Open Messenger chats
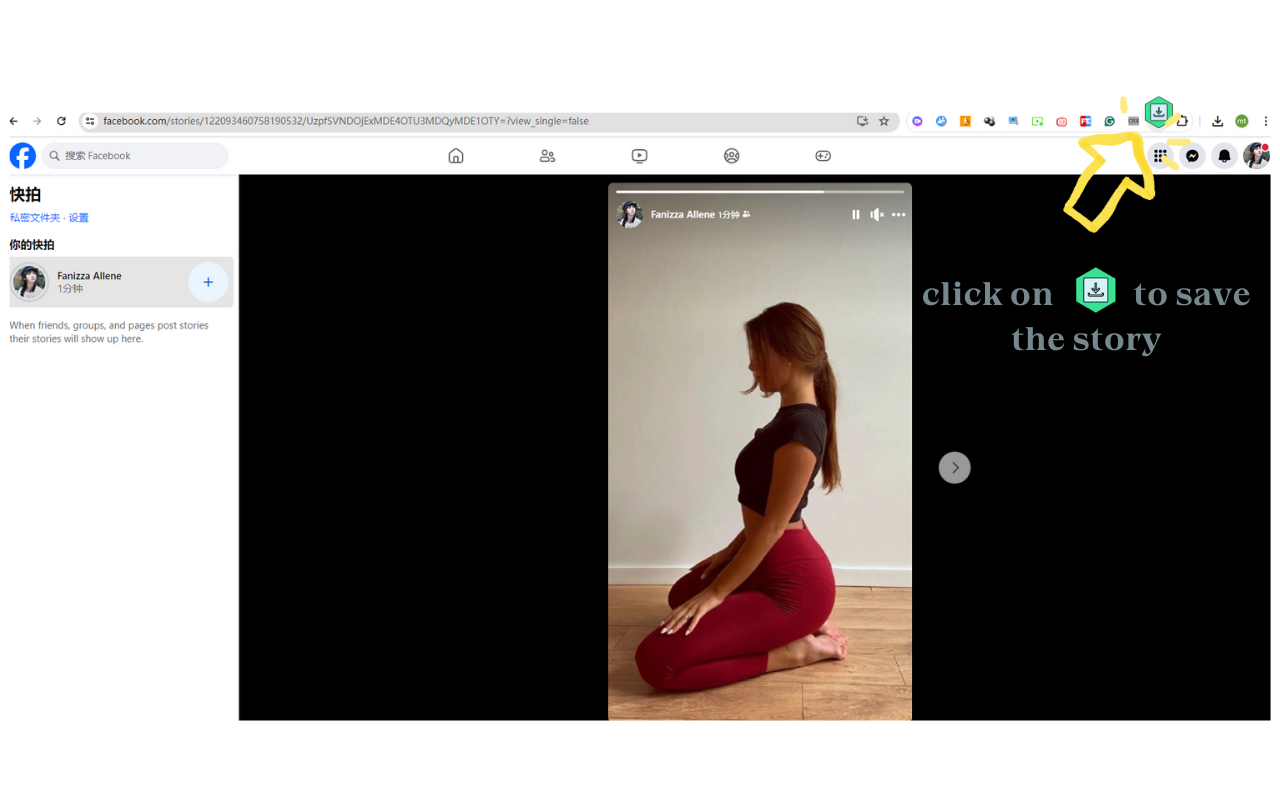Screen dimensions: 1280x800 click(x=1192, y=156)
